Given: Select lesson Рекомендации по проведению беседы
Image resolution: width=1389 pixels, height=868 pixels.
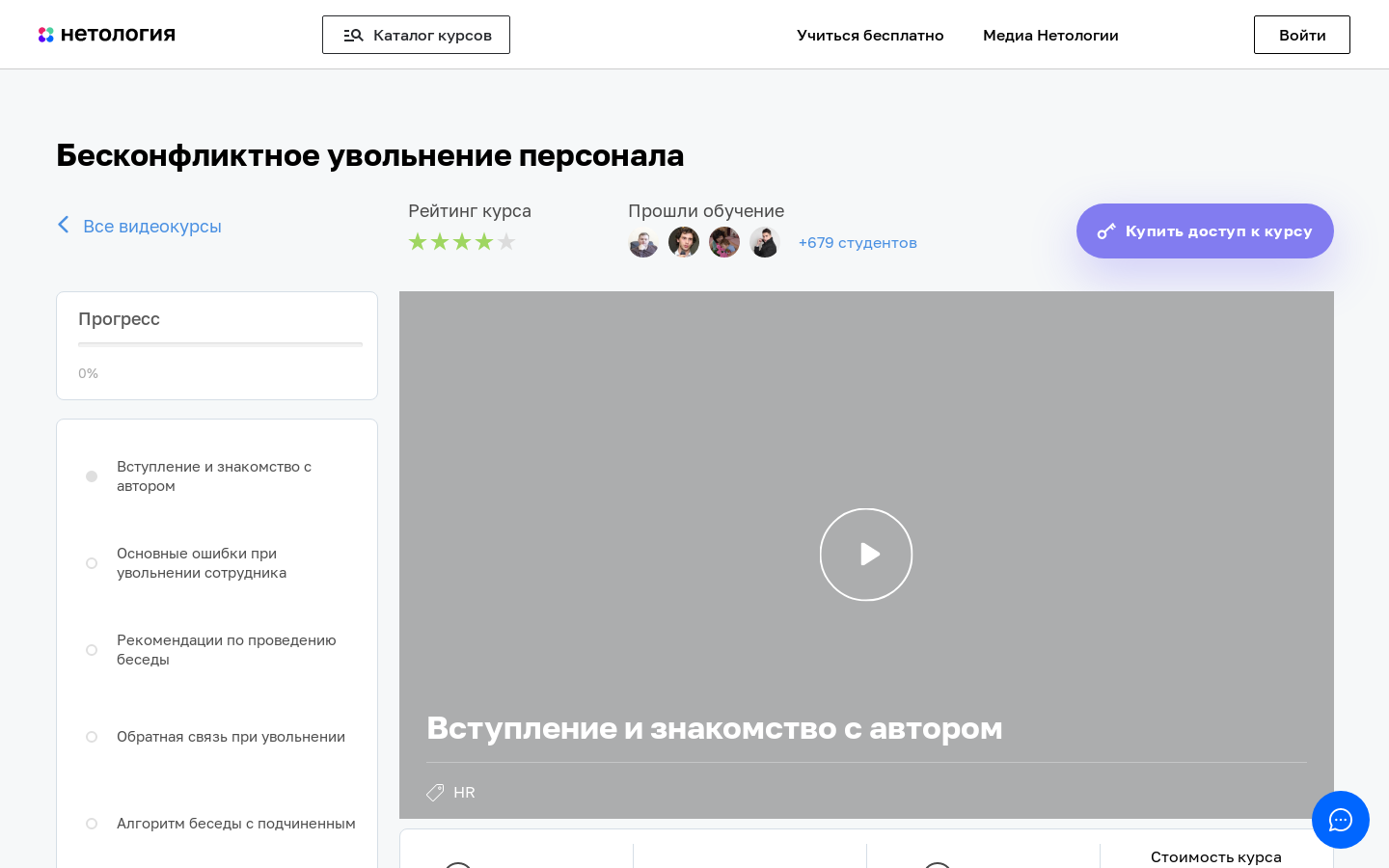Looking at the screenshot, I should [x=227, y=650].
